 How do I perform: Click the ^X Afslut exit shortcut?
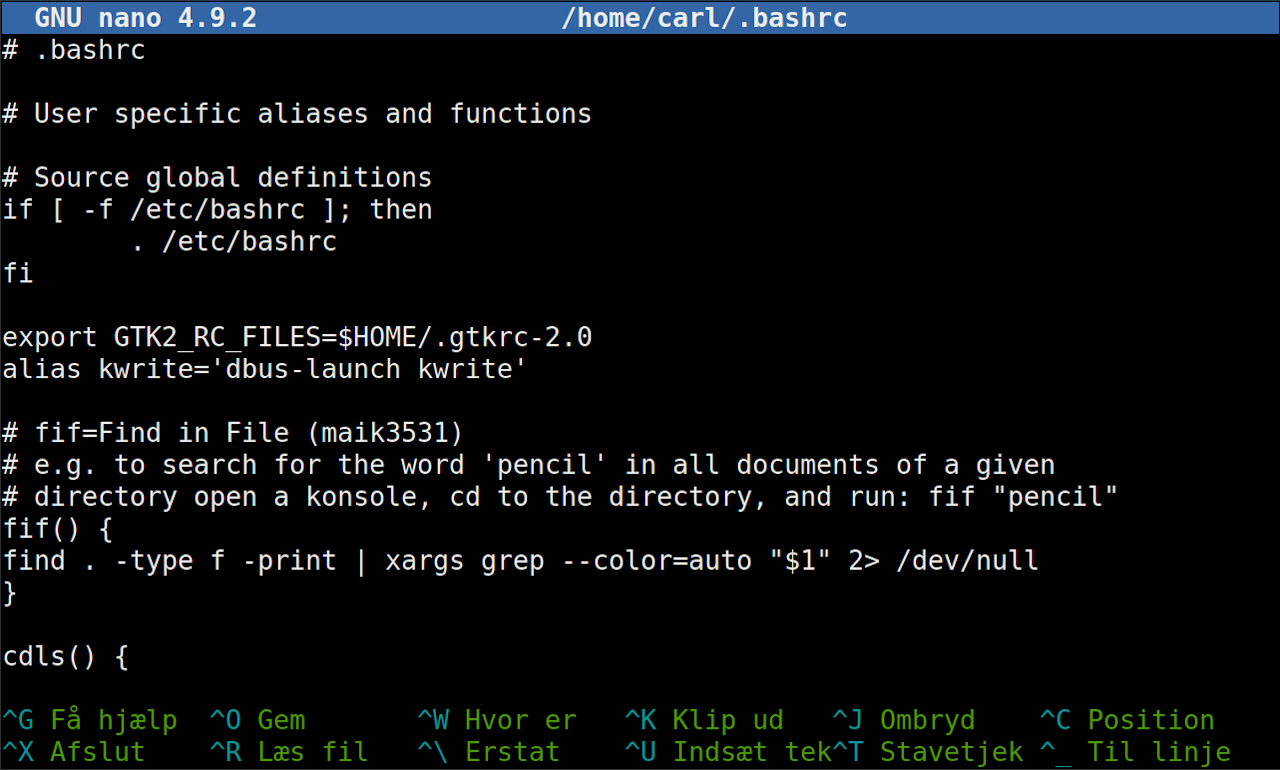click(x=74, y=752)
